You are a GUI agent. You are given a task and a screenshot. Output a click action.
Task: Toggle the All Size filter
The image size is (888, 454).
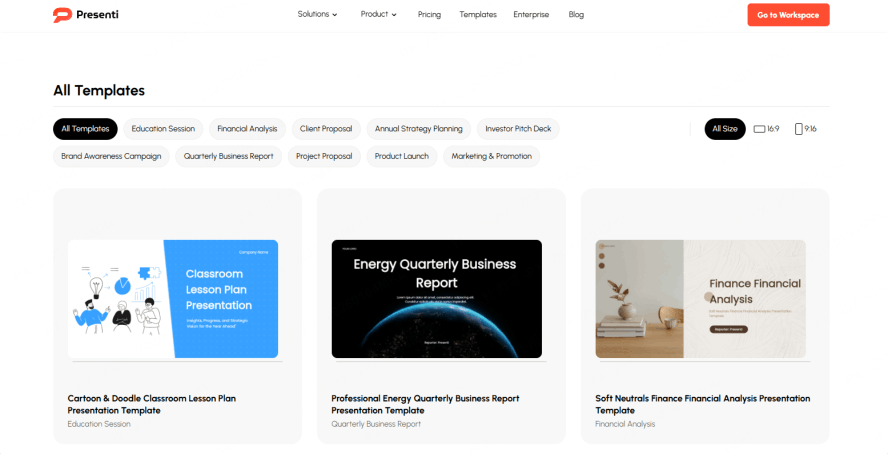coord(724,129)
